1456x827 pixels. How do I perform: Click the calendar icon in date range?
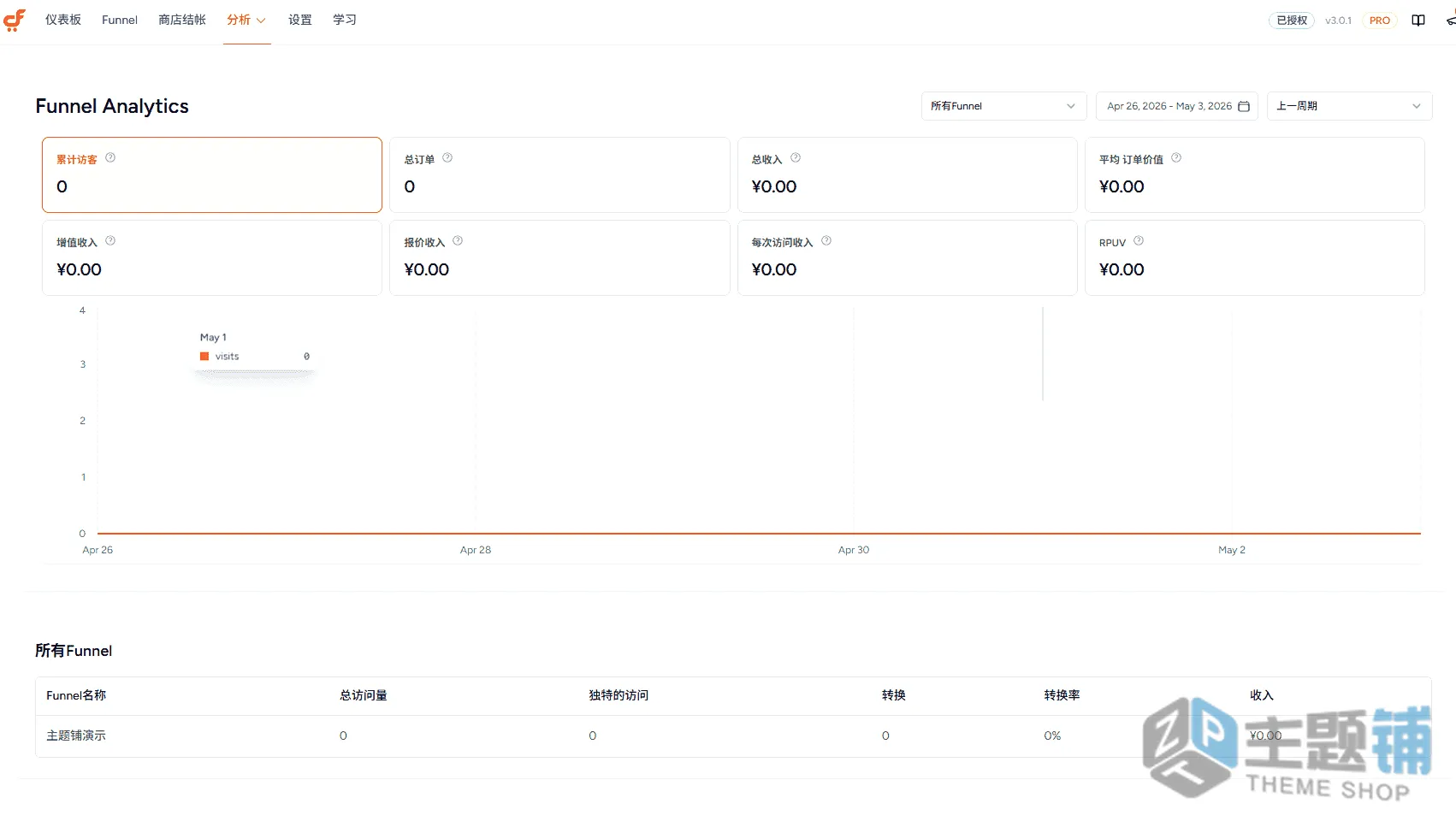[1244, 106]
